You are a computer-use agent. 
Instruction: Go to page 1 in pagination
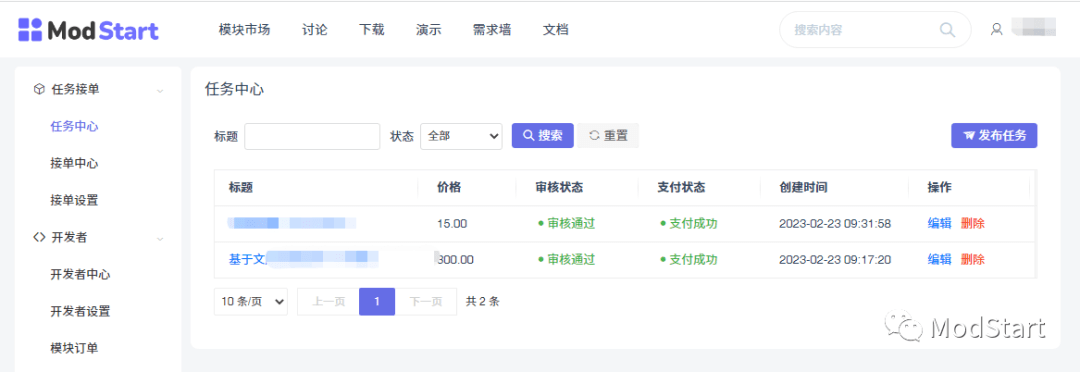(377, 302)
